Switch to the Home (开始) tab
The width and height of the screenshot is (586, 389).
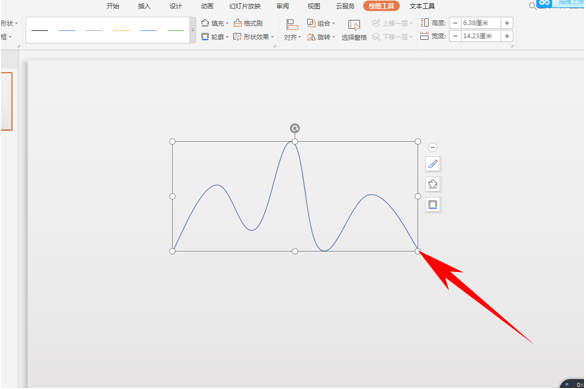tap(112, 6)
